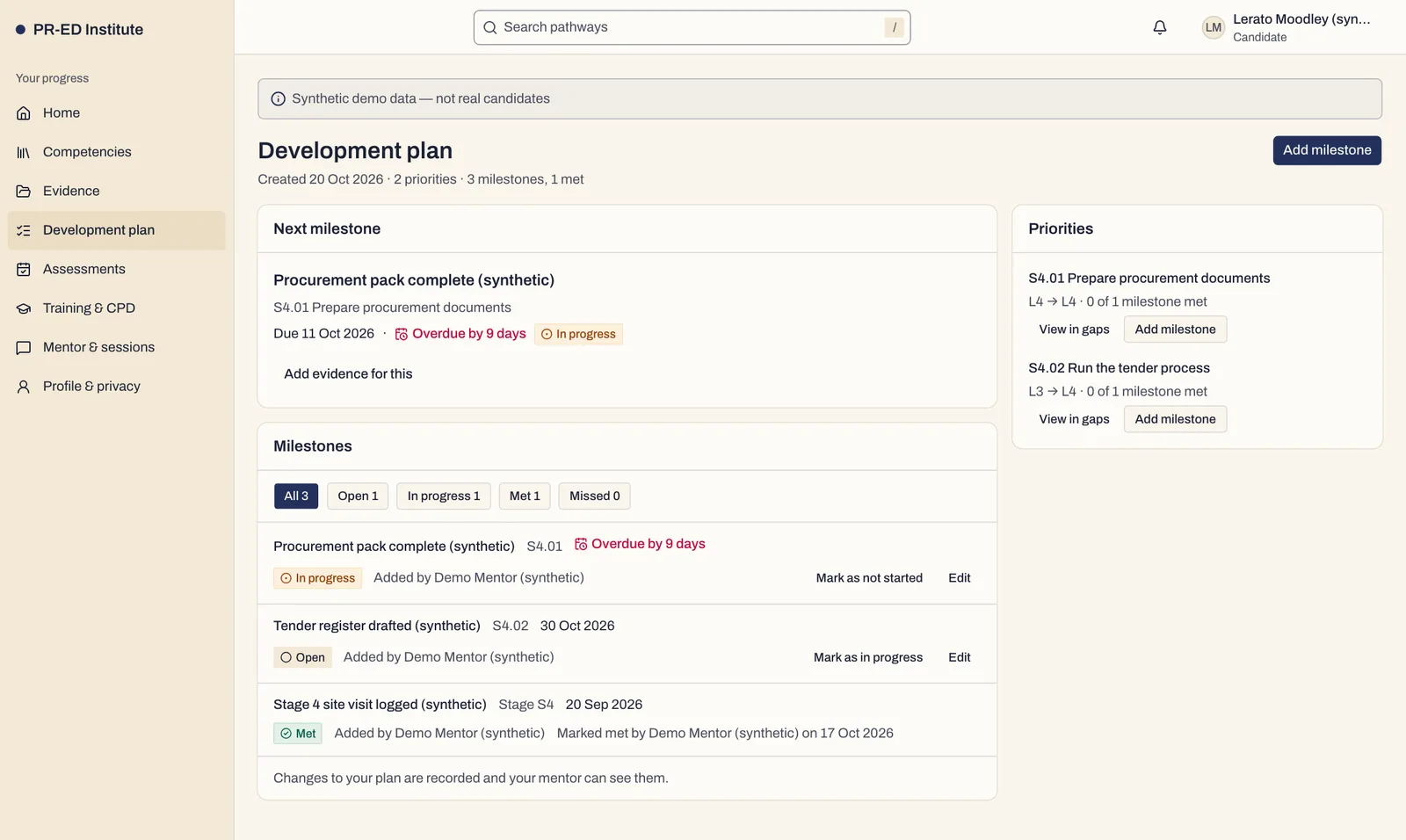The image size is (1406, 840).
Task: Open Profile & privacy
Action: pyautogui.click(x=116, y=387)
